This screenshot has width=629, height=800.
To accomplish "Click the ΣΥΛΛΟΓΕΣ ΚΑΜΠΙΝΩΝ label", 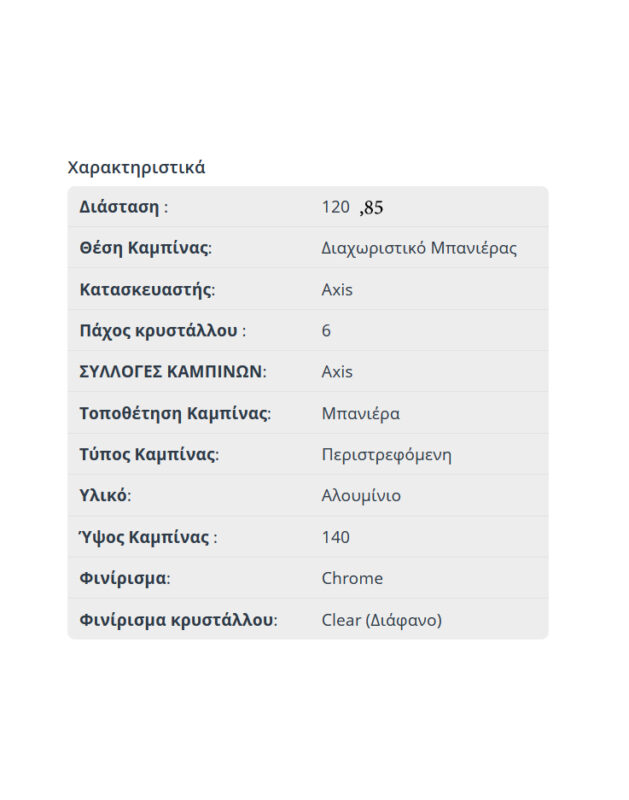I will (x=171, y=372).
